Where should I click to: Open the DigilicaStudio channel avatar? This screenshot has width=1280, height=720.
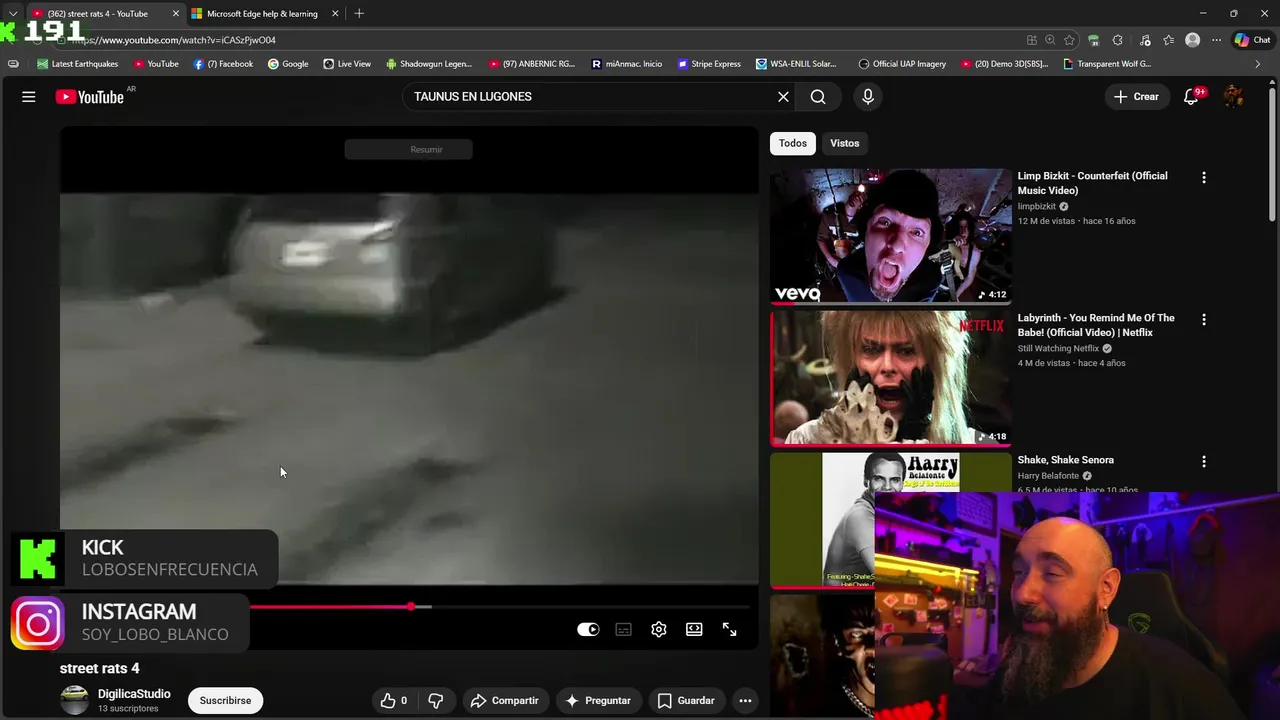tap(75, 700)
